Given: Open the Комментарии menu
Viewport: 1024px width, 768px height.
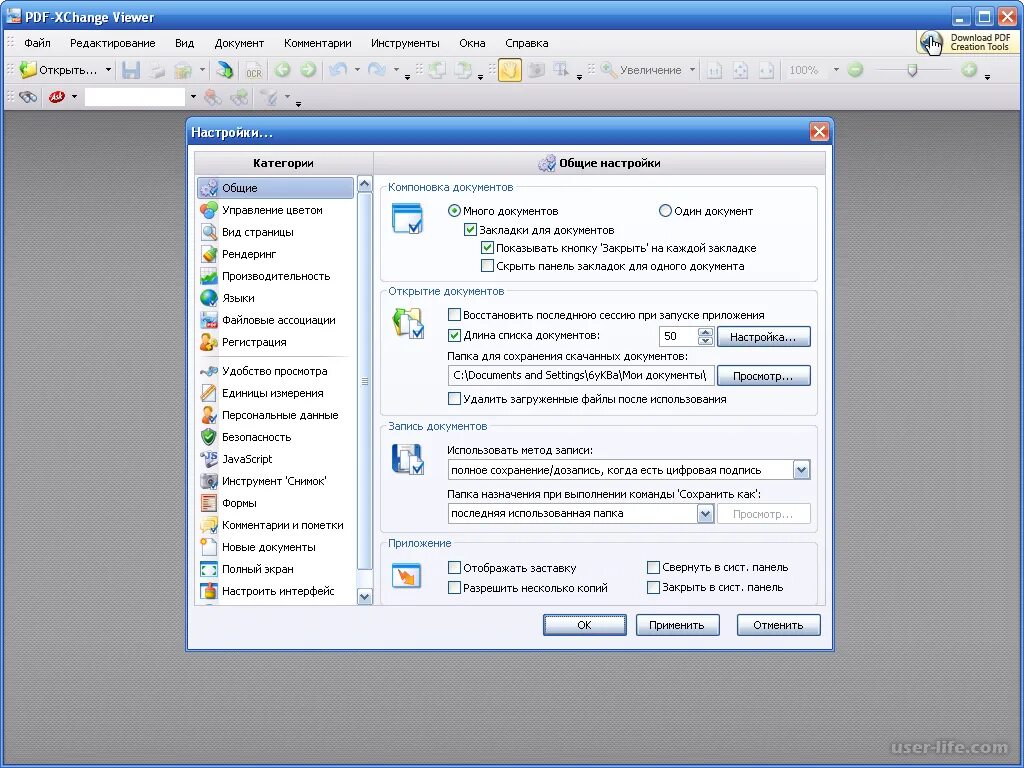Looking at the screenshot, I should (x=317, y=43).
